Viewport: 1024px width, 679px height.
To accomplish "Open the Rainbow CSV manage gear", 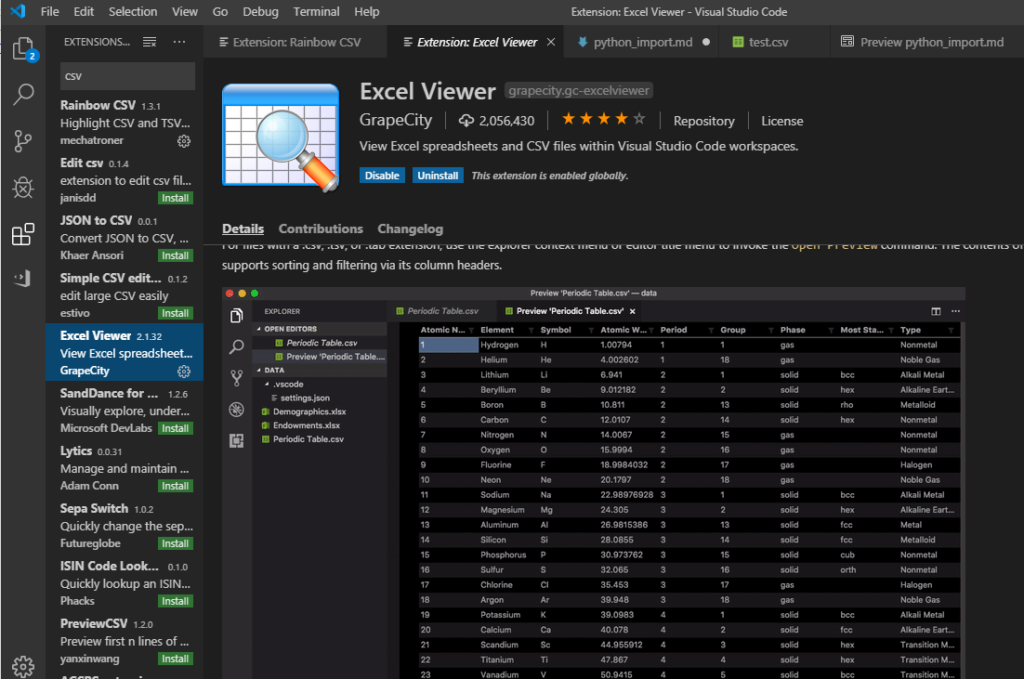I will click(184, 141).
